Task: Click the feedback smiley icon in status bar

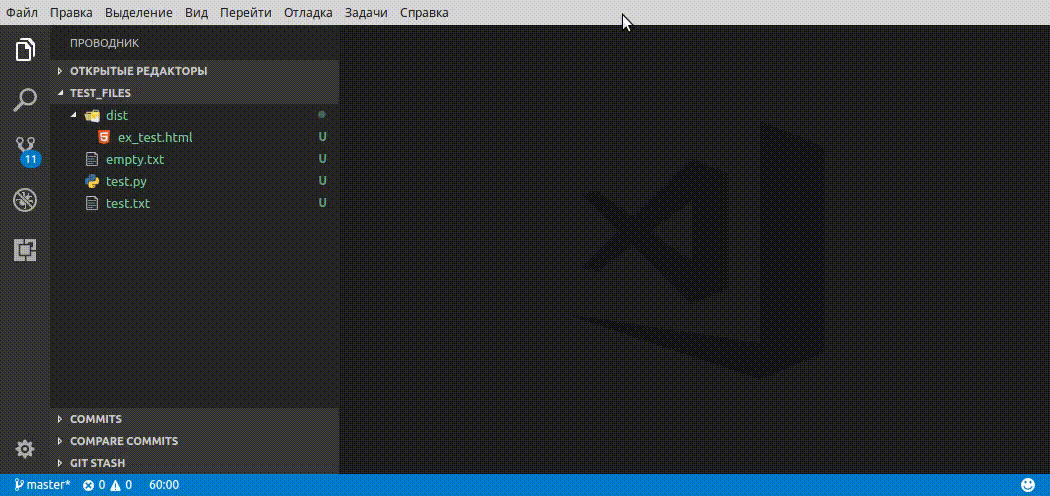Action: pyautogui.click(x=1027, y=485)
